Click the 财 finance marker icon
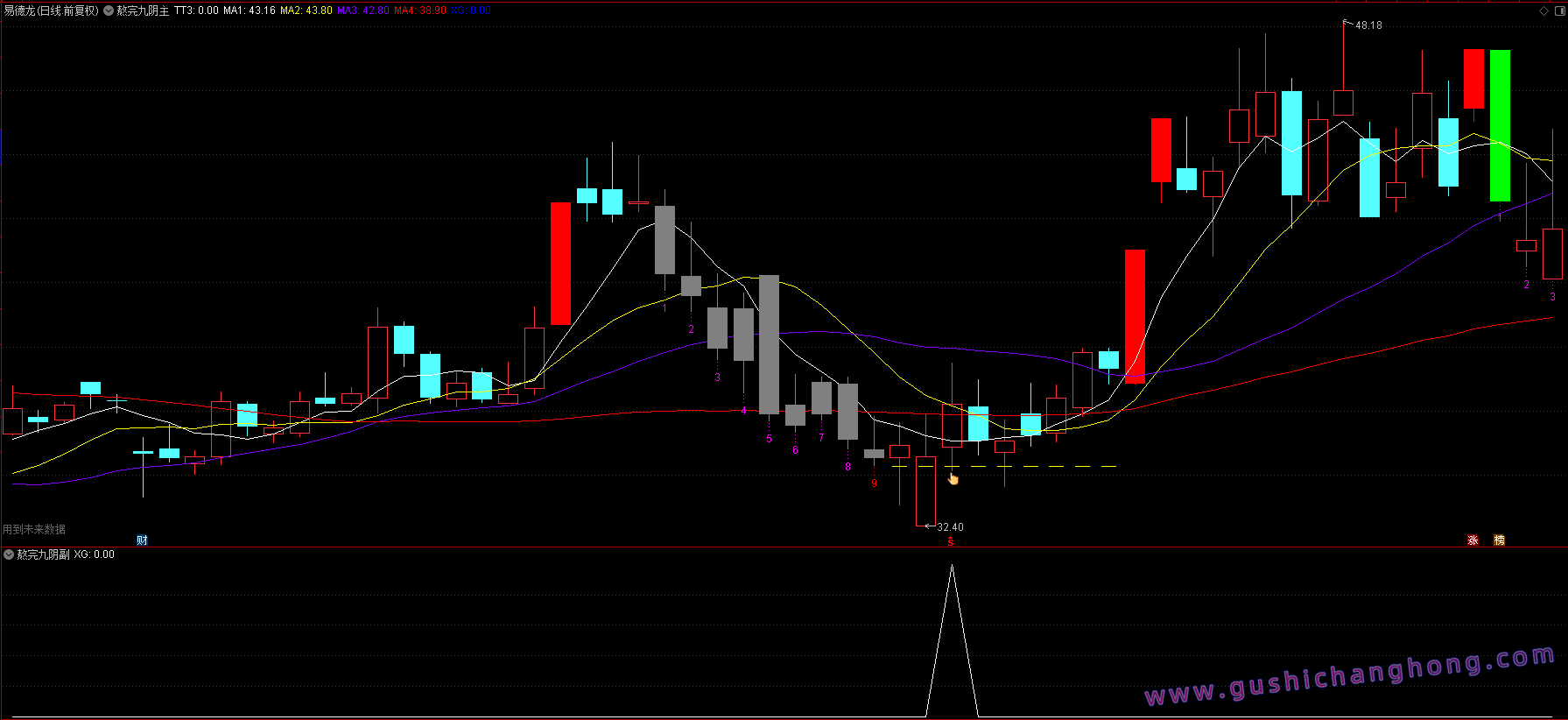The height and width of the screenshot is (720, 1568). click(x=142, y=540)
